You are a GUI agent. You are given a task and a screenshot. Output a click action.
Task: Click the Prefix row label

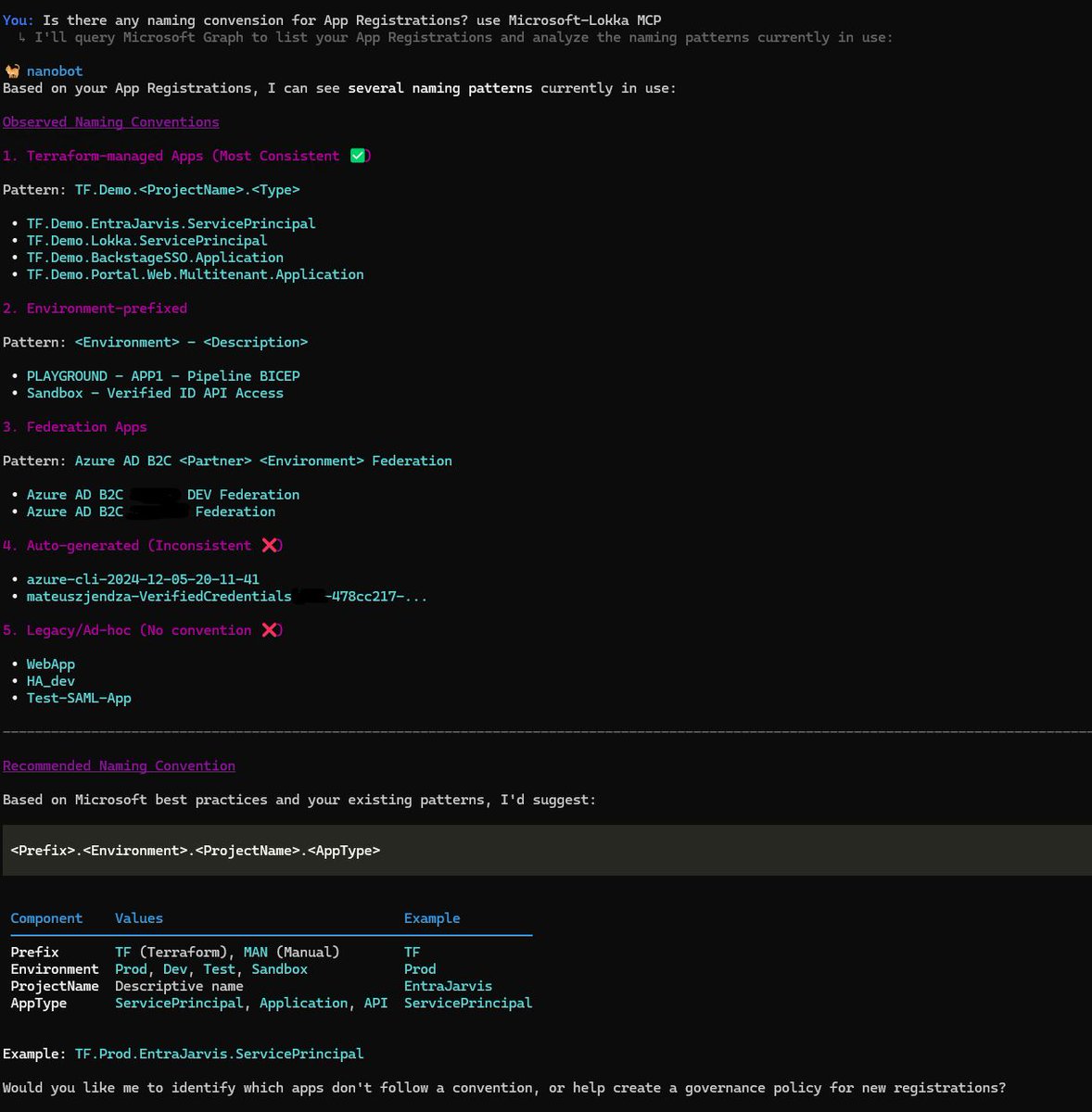pyautogui.click(x=34, y=953)
